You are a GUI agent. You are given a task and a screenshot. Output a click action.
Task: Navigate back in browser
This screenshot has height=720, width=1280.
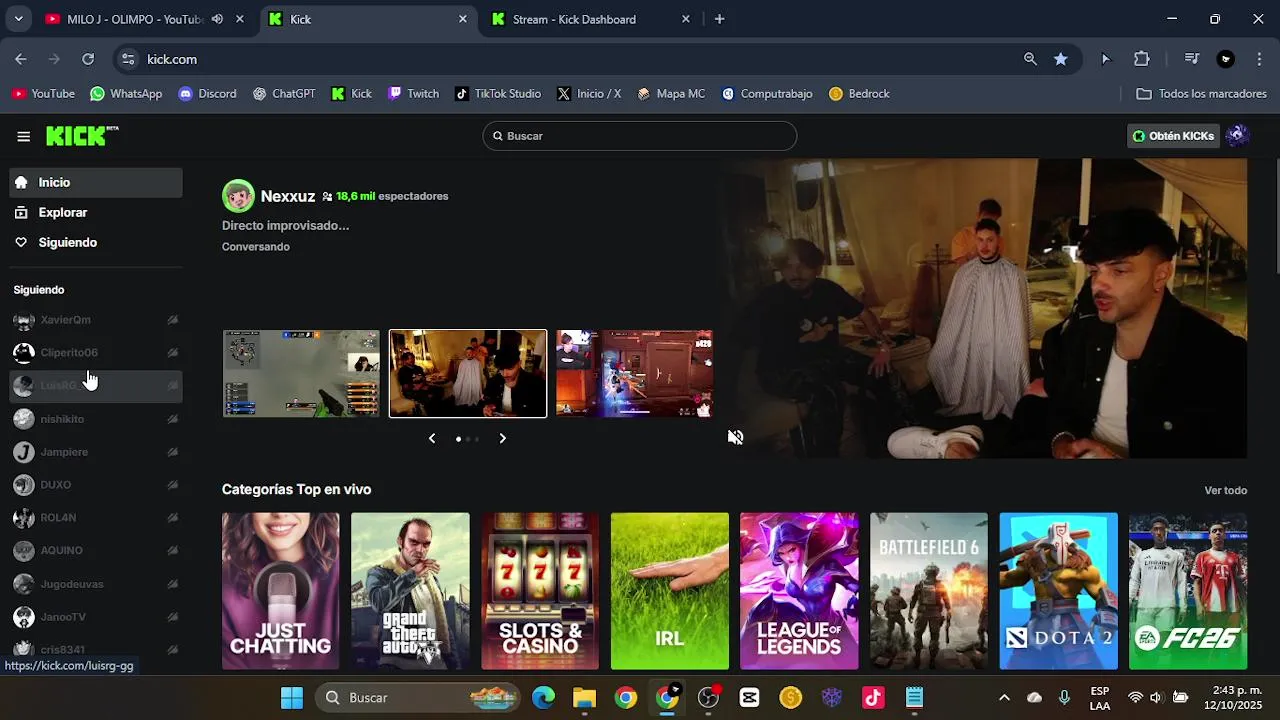pyautogui.click(x=21, y=59)
